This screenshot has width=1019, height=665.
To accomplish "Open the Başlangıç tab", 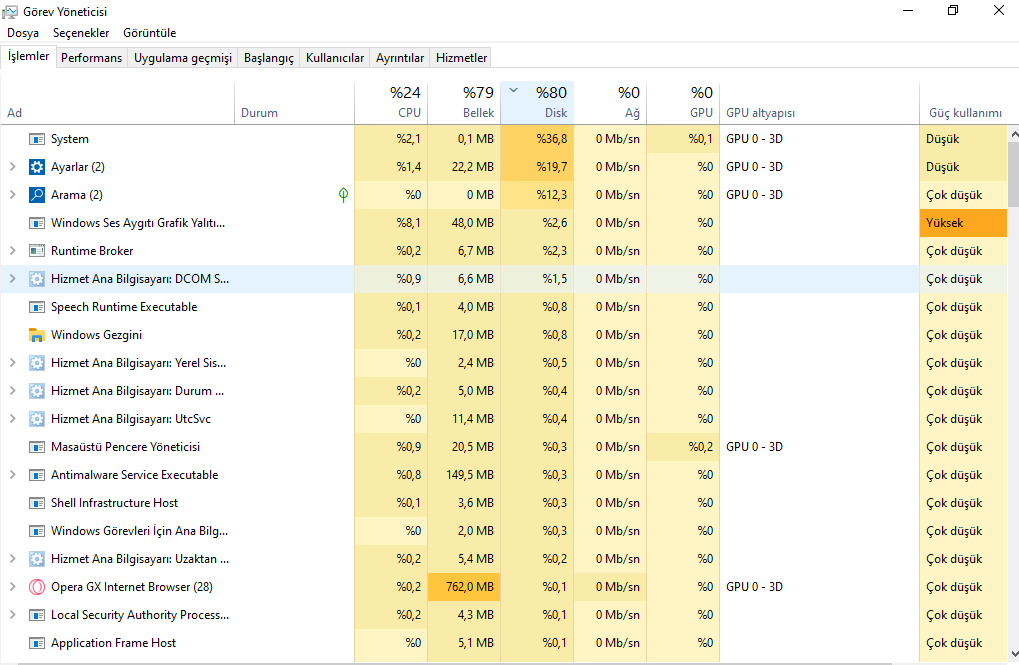I will click(x=269, y=58).
